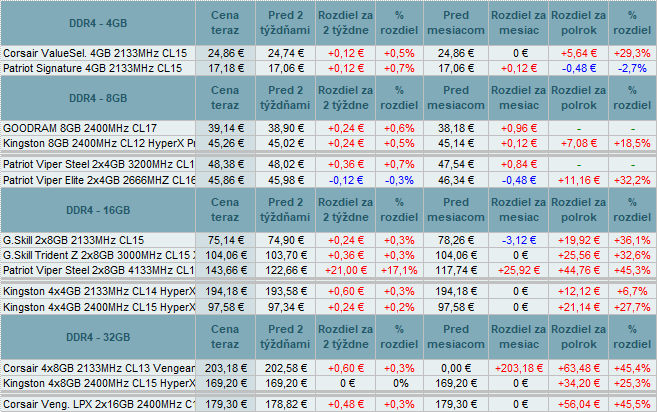Select 'Rozdiel za polrok' header in DDR4 - 16GB section
The height and width of the screenshot is (412, 657).
coord(578,210)
